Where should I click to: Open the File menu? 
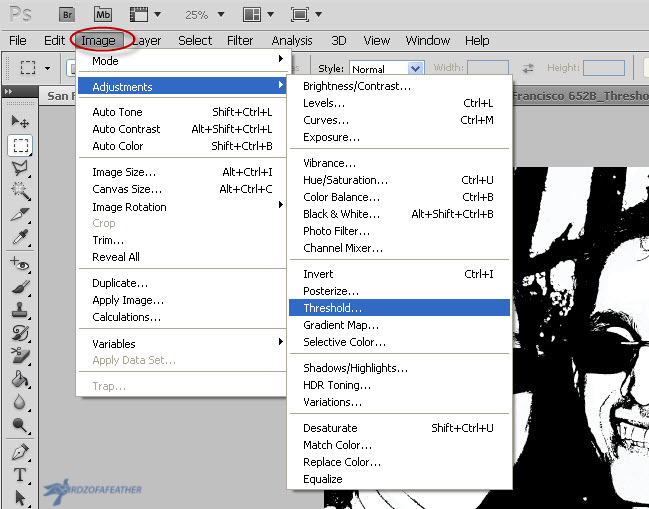coord(18,41)
